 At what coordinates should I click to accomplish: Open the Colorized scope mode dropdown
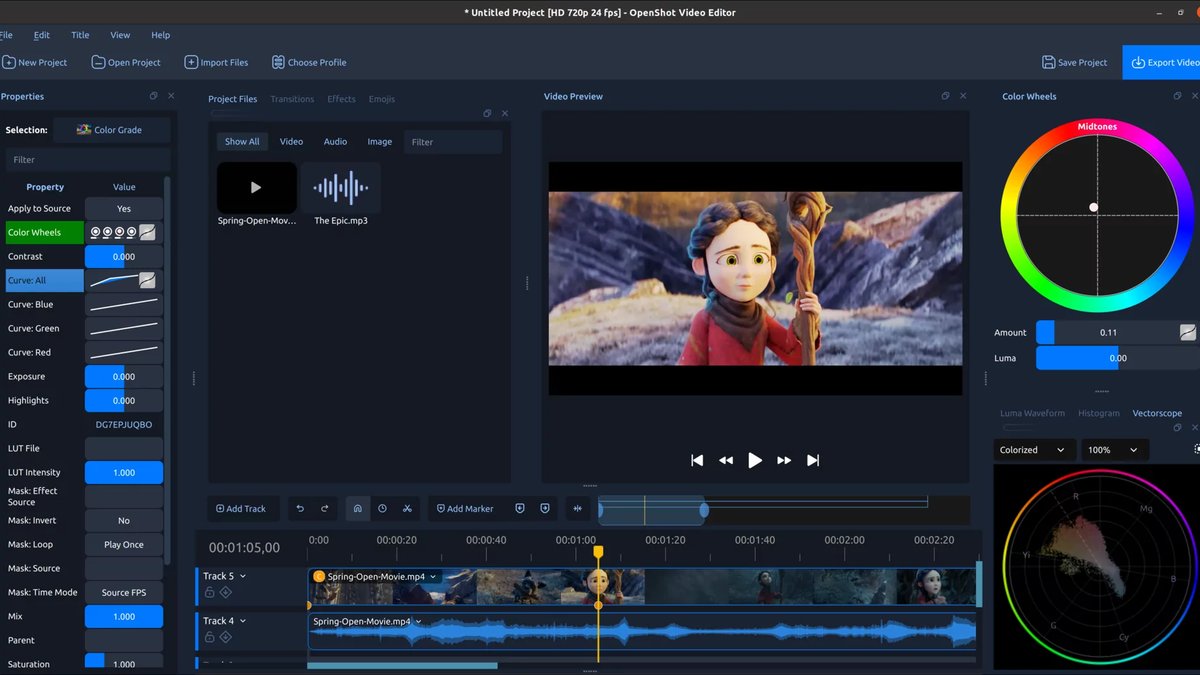tap(1035, 450)
